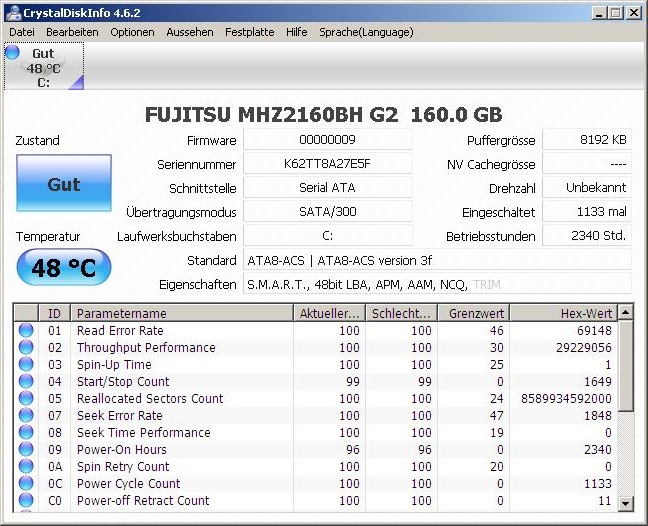Click the Eingeschaltet field 1133 mal
The height and width of the screenshot is (526, 648).
[587, 212]
